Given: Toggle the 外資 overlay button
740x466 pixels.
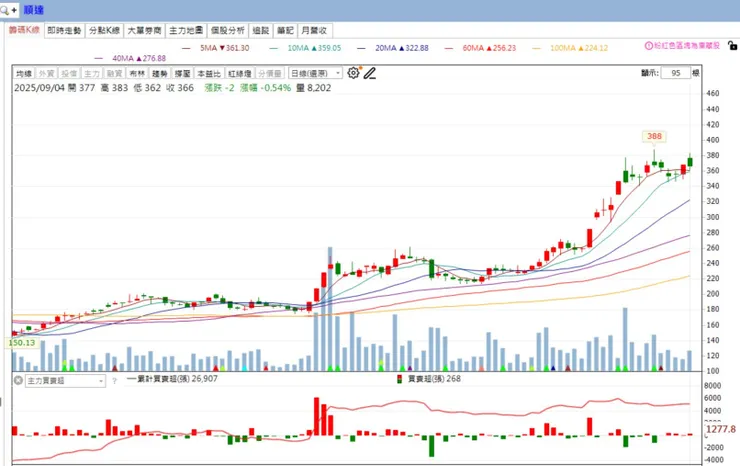Looking at the screenshot, I should (x=46, y=73).
